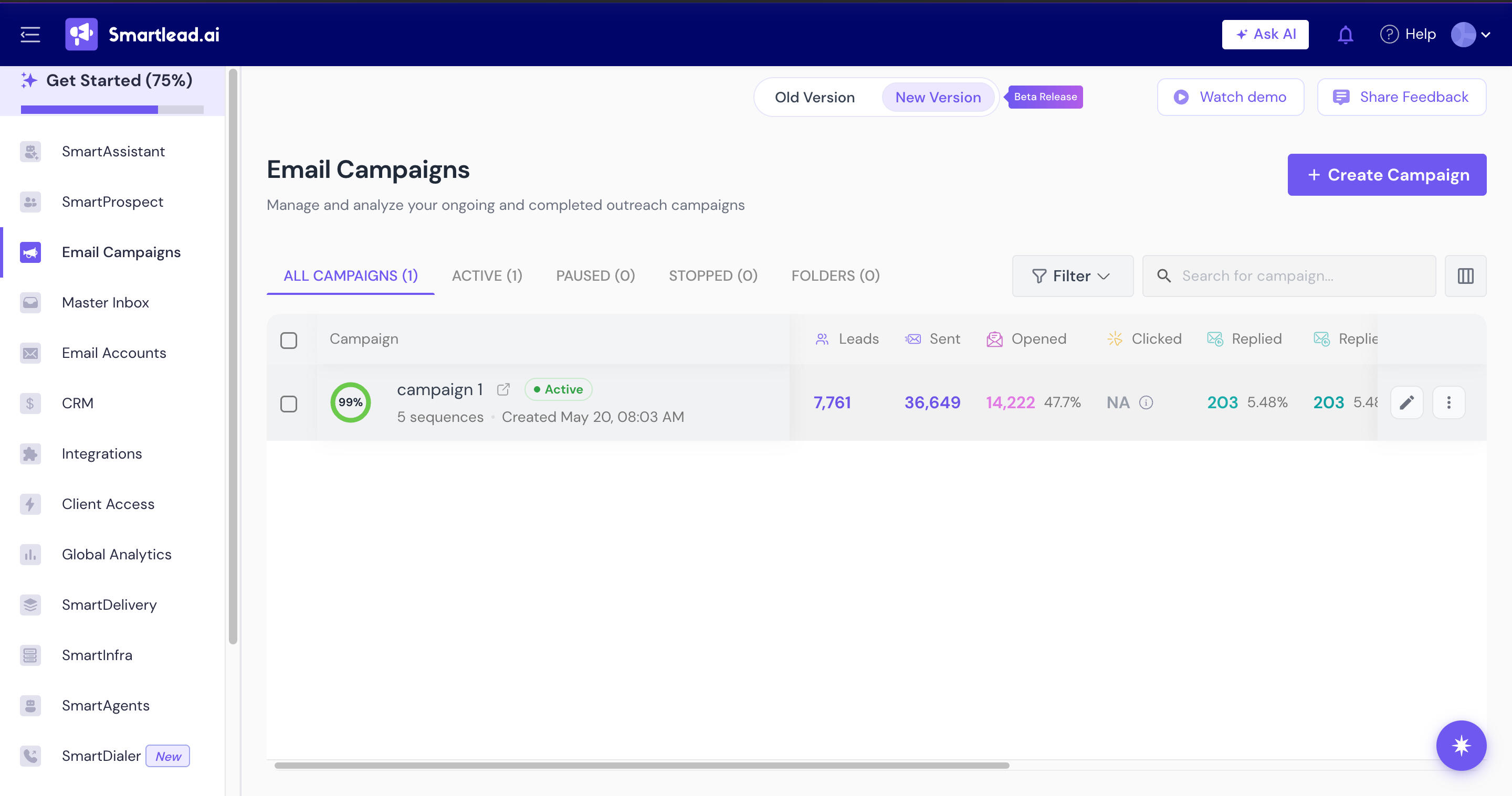Open the FOLDERS (0) tab
The height and width of the screenshot is (796, 1512).
[x=835, y=275]
